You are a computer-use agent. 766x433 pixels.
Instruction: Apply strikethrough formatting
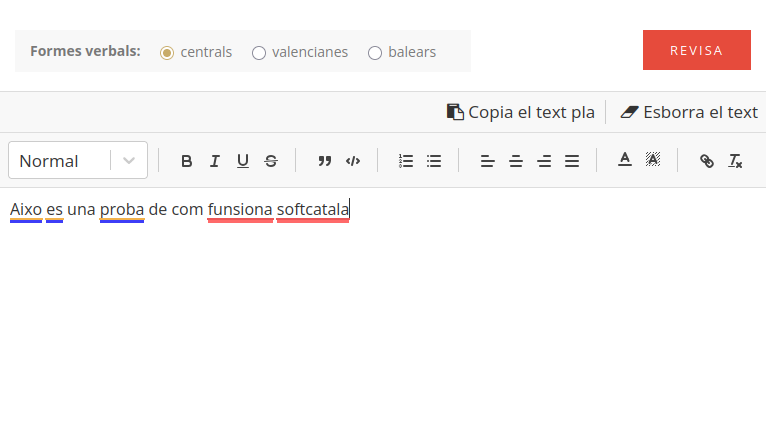pyautogui.click(x=271, y=161)
